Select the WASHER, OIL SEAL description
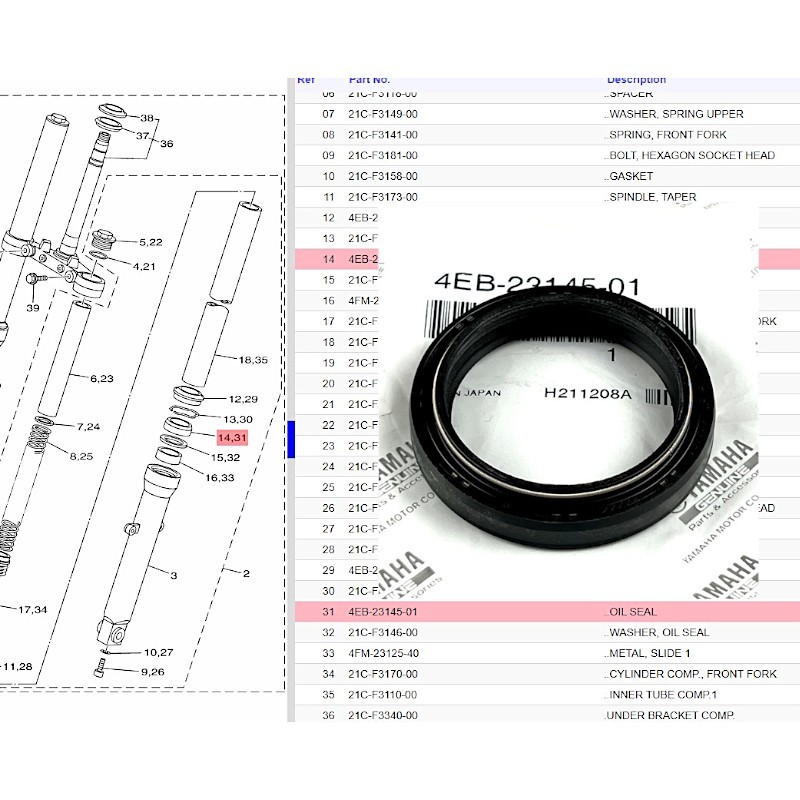This screenshot has width=800, height=800. click(657, 633)
